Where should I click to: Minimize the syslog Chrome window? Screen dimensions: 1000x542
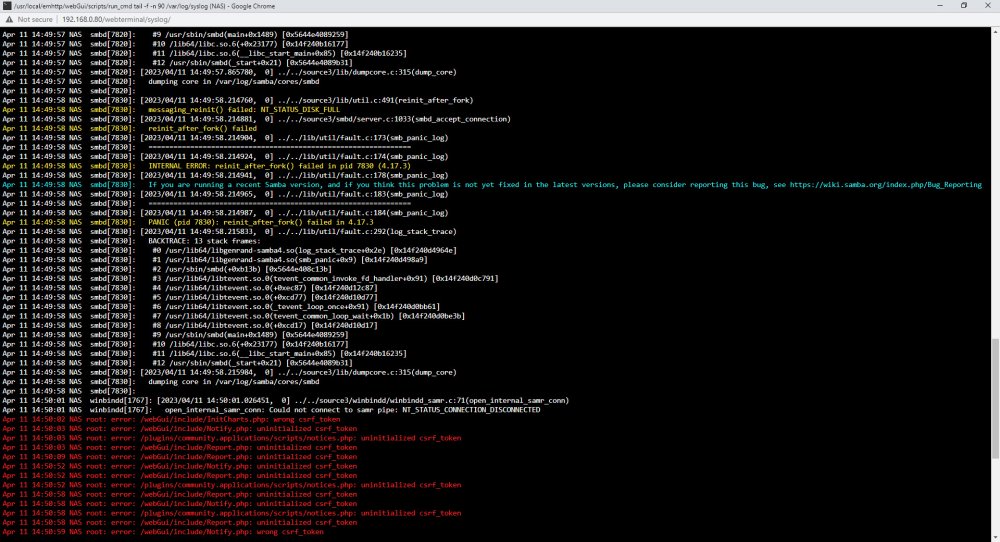[x=939, y=6]
